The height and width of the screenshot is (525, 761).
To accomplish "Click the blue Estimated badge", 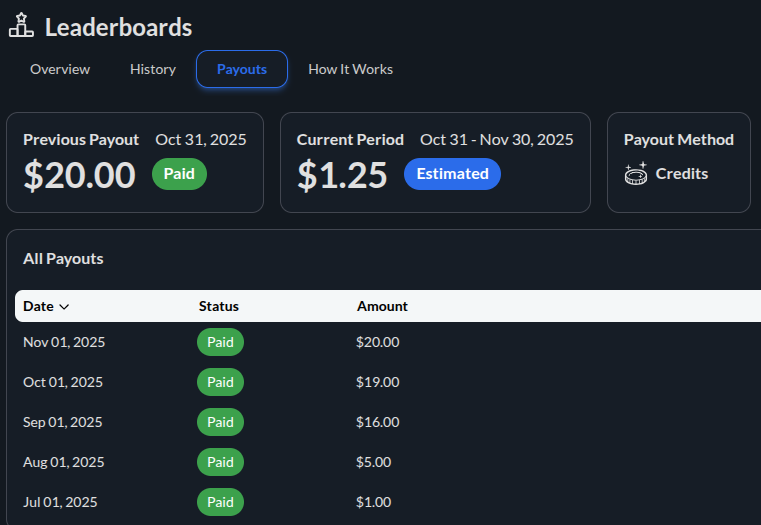I will point(452,174).
